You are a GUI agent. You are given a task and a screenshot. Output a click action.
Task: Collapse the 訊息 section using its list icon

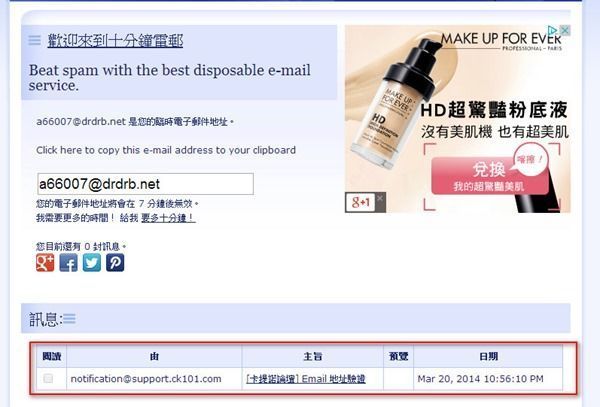pos(69,318)
